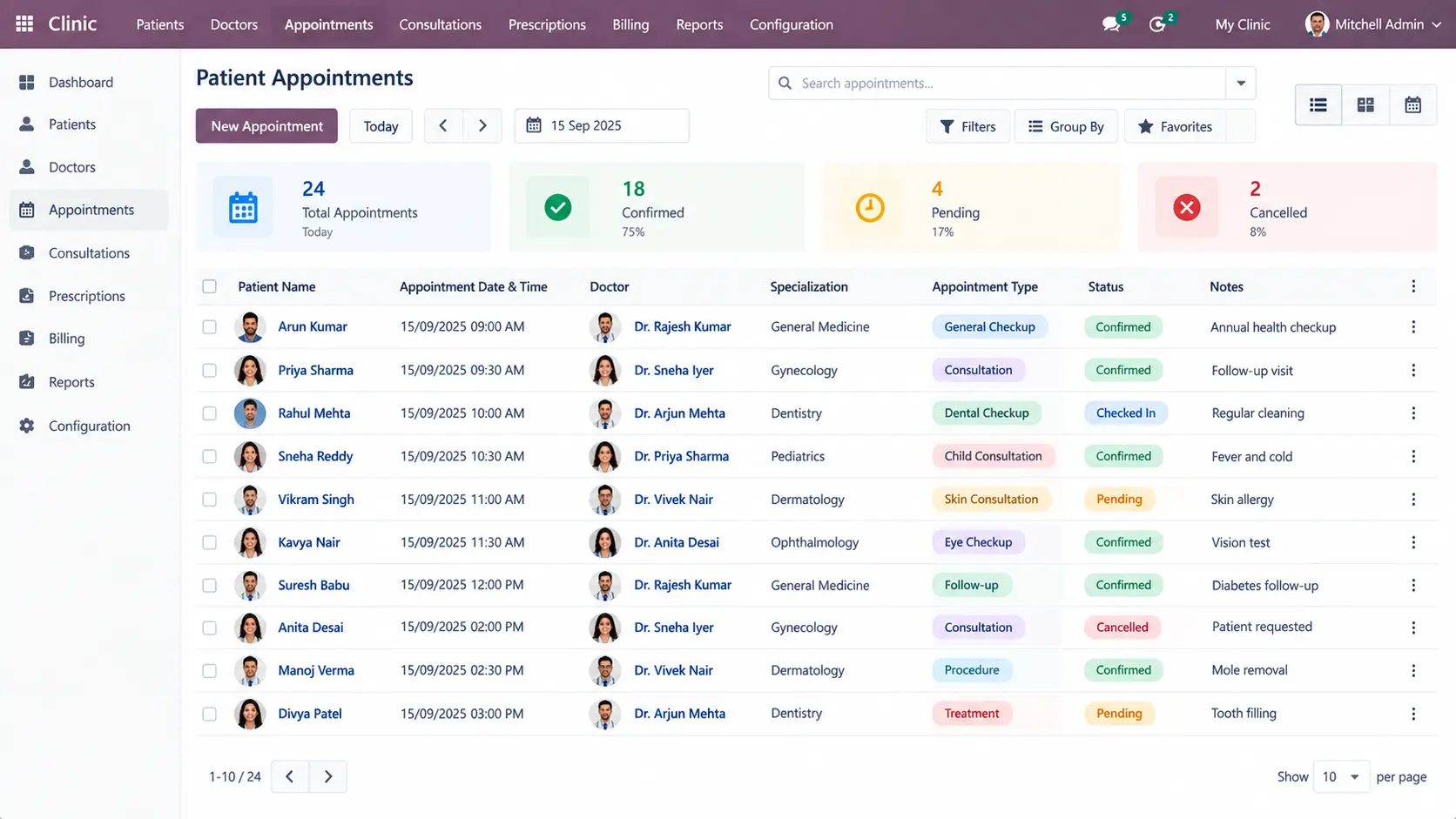
Task: Open the activities clock icon with badge 2
Action: click(x=1157, y=24)
